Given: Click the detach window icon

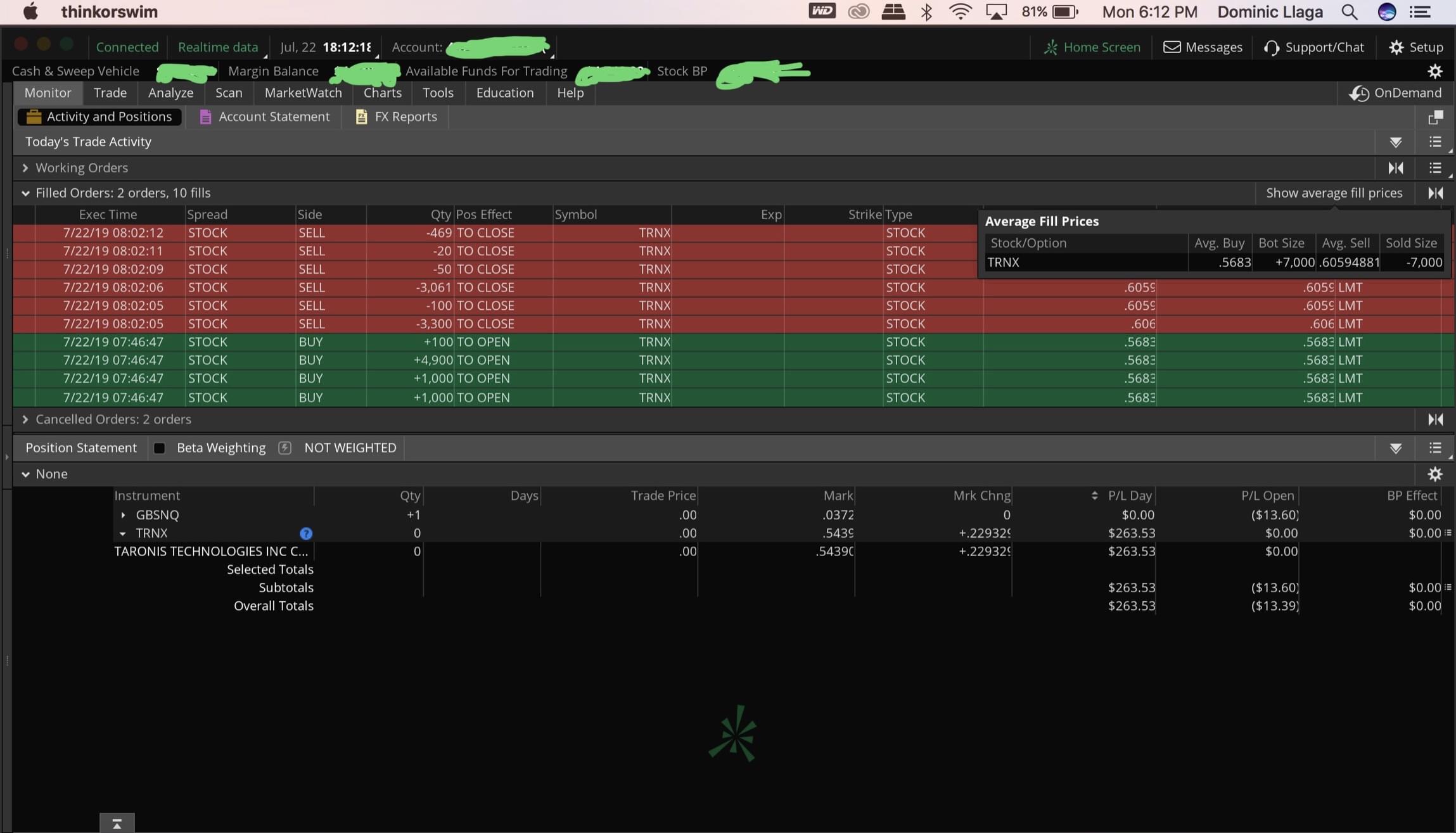Looking at the screenshot, I should coord(1435,117).
